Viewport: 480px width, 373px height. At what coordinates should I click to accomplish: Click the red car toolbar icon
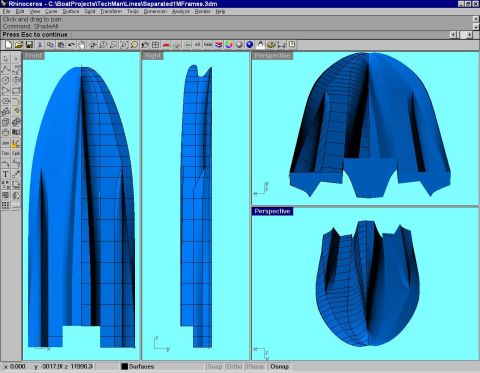pos(166,45)
